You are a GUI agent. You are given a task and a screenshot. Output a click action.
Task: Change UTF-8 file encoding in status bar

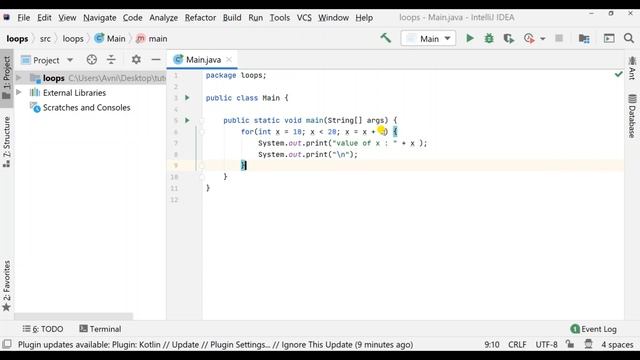[547, 344]
